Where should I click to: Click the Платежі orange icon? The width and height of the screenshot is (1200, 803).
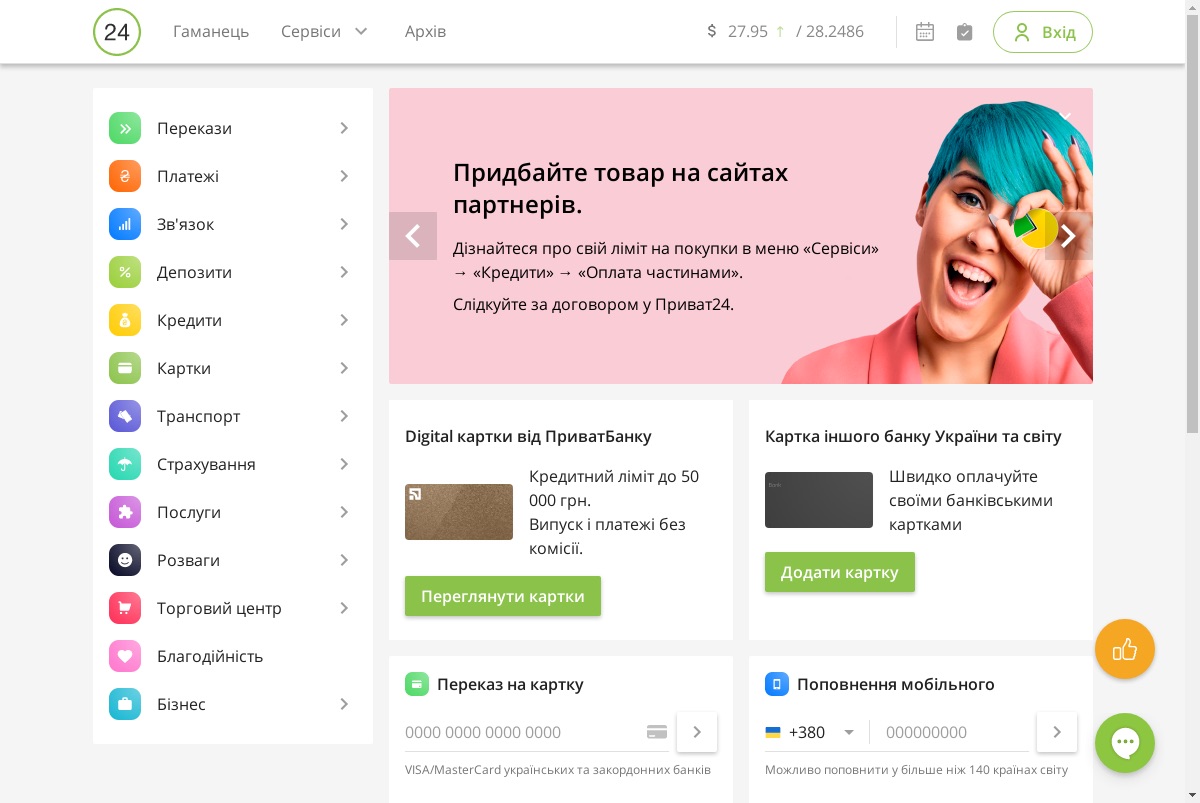coord(125,176)
